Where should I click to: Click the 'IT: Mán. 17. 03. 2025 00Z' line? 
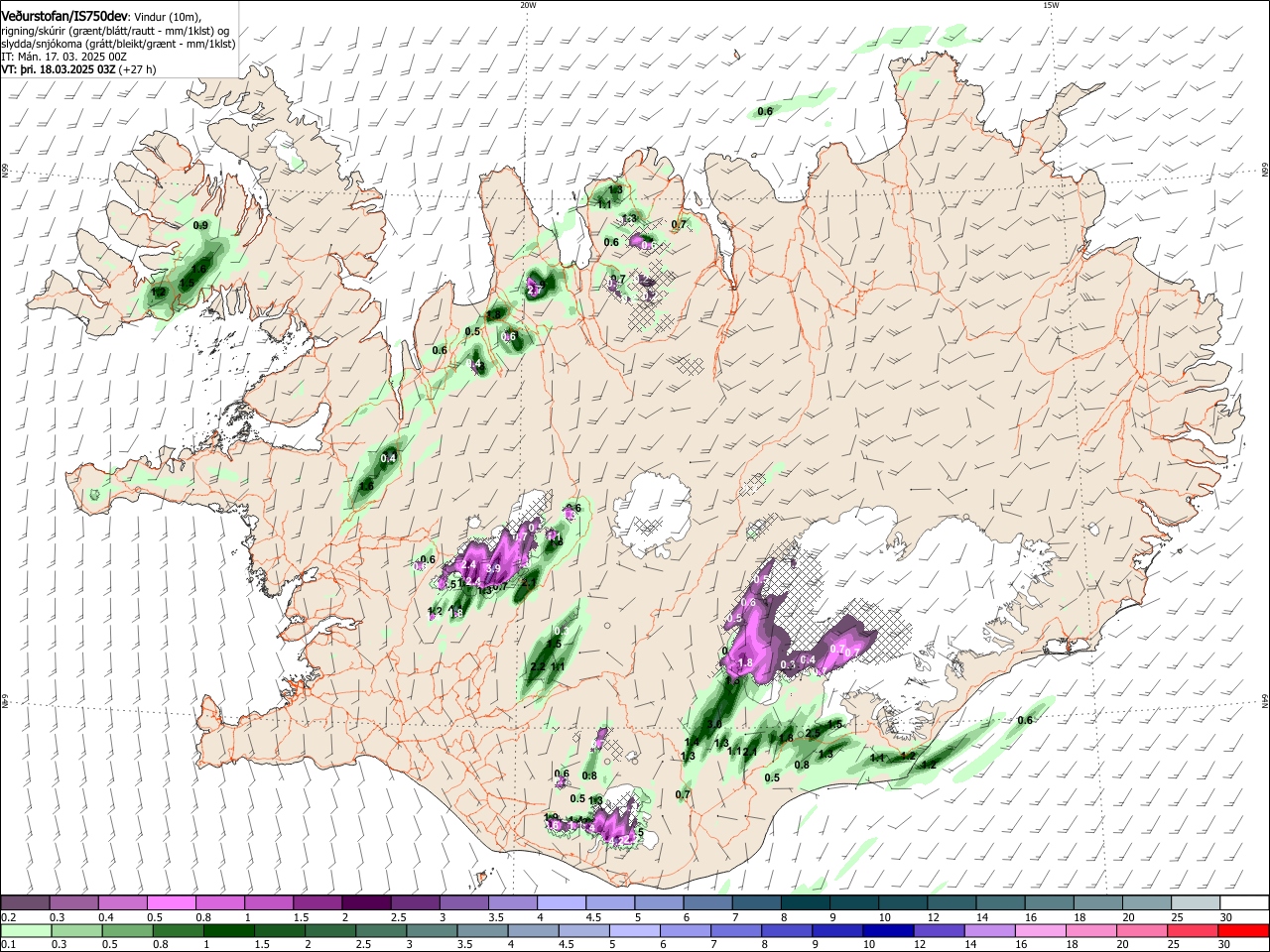click(63, 57)
